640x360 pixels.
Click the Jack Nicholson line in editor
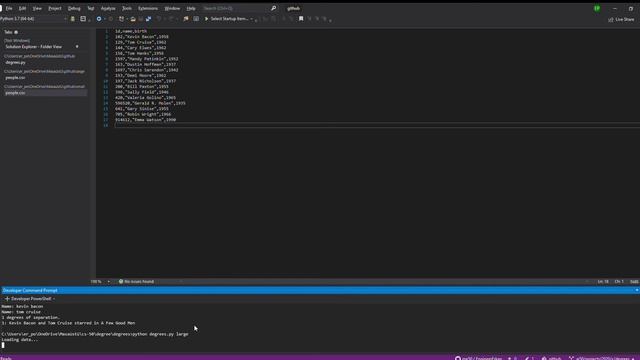(x=145, y=81)
